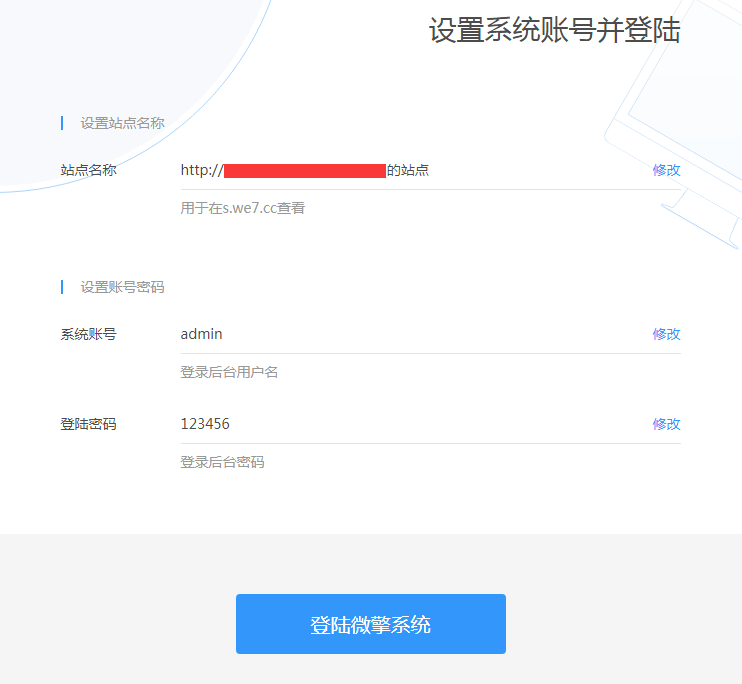Screen dimensions: 742x684
Task: Click the 设置系统账号并登陆 page title
Action: 554,31
